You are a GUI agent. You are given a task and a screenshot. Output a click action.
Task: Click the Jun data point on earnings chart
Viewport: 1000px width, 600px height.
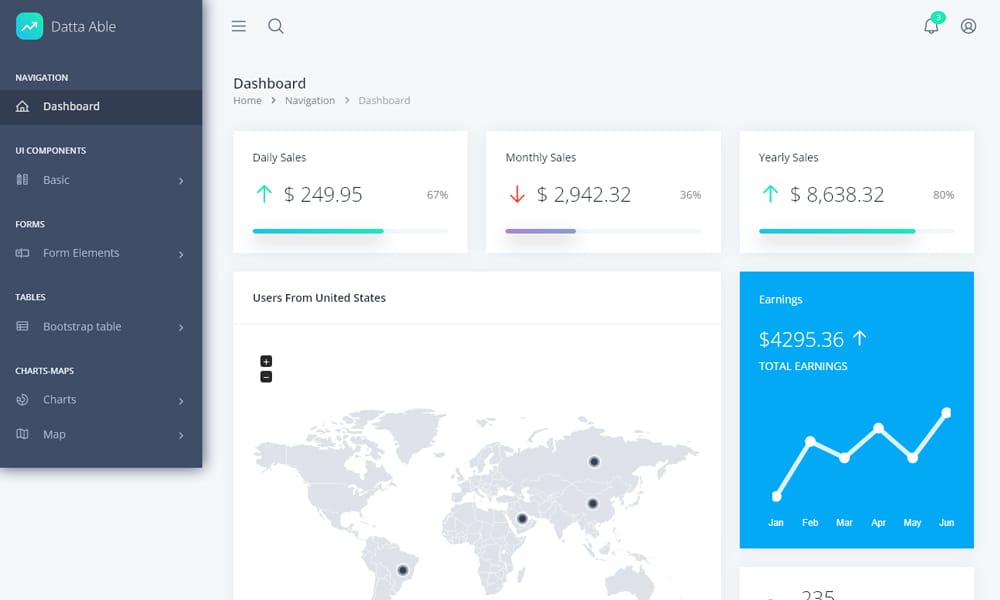click(946, 413)
